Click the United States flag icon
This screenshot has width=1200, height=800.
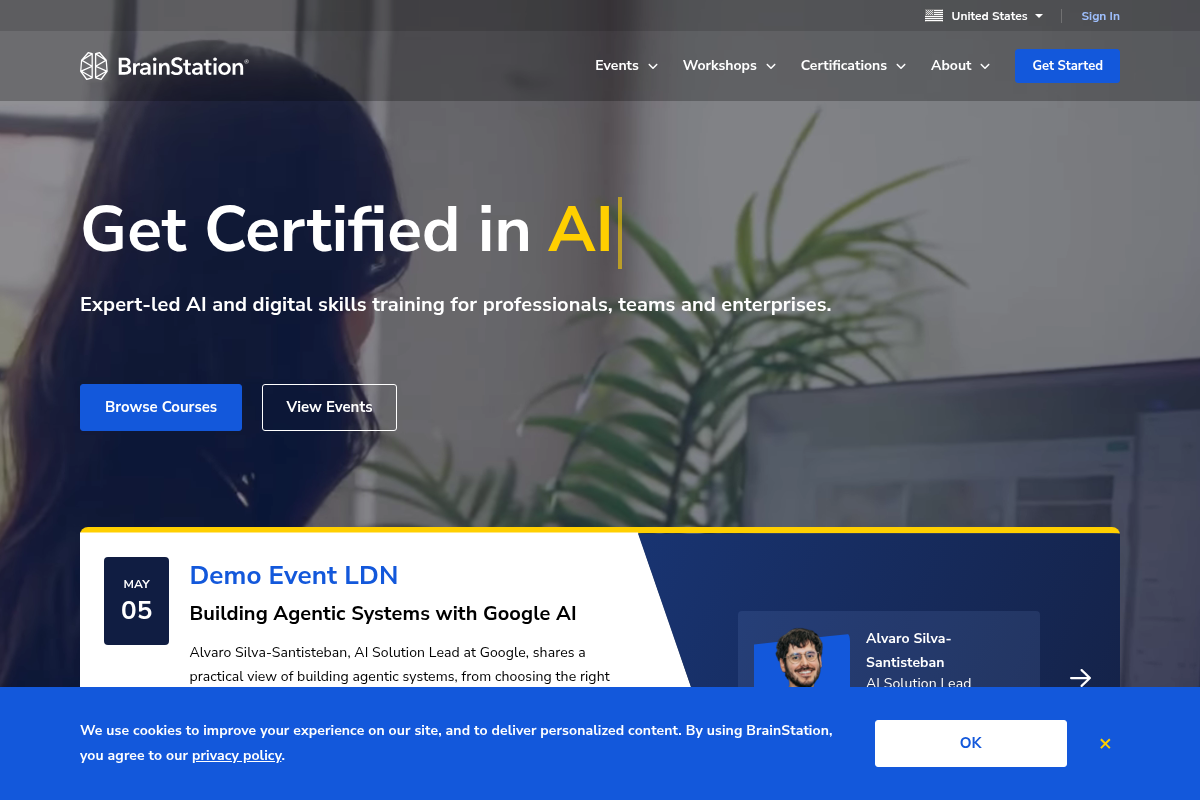pyautogui.click(x=934, y=16)
